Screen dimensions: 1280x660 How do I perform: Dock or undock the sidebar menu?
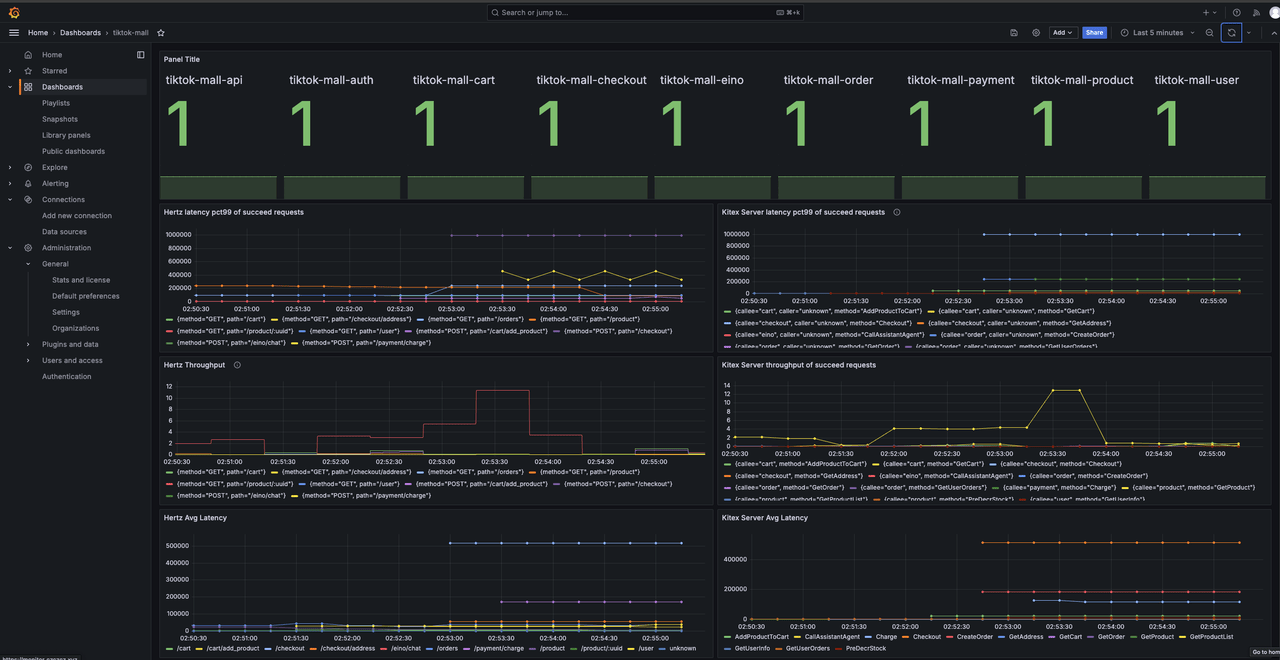pos(141,55)
